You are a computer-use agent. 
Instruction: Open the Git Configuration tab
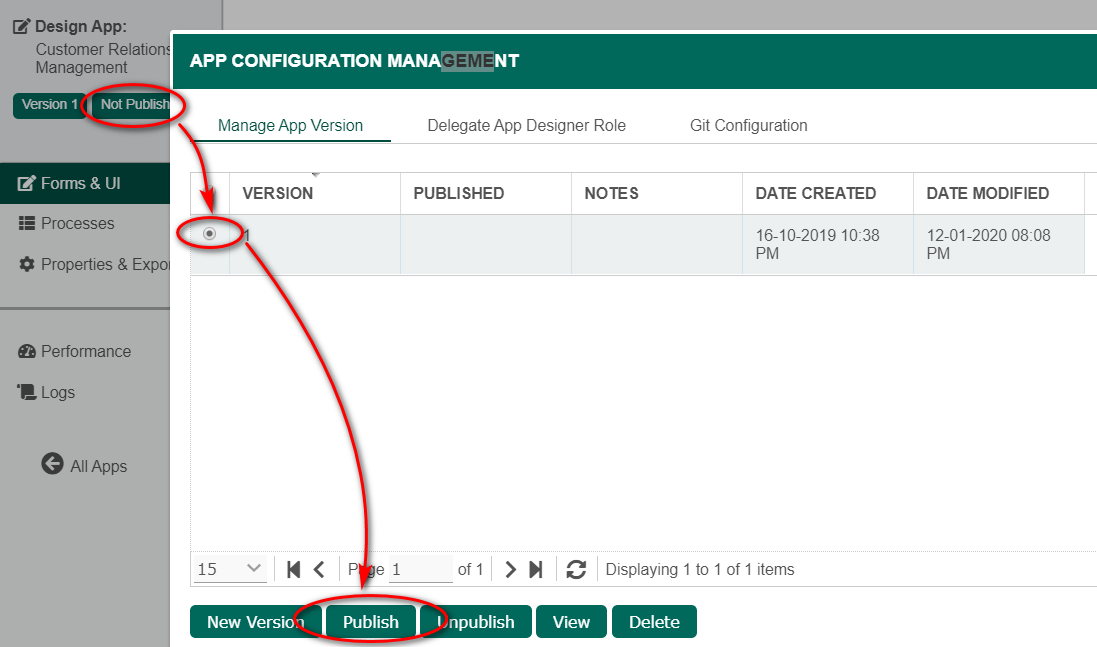coord(748,125)
